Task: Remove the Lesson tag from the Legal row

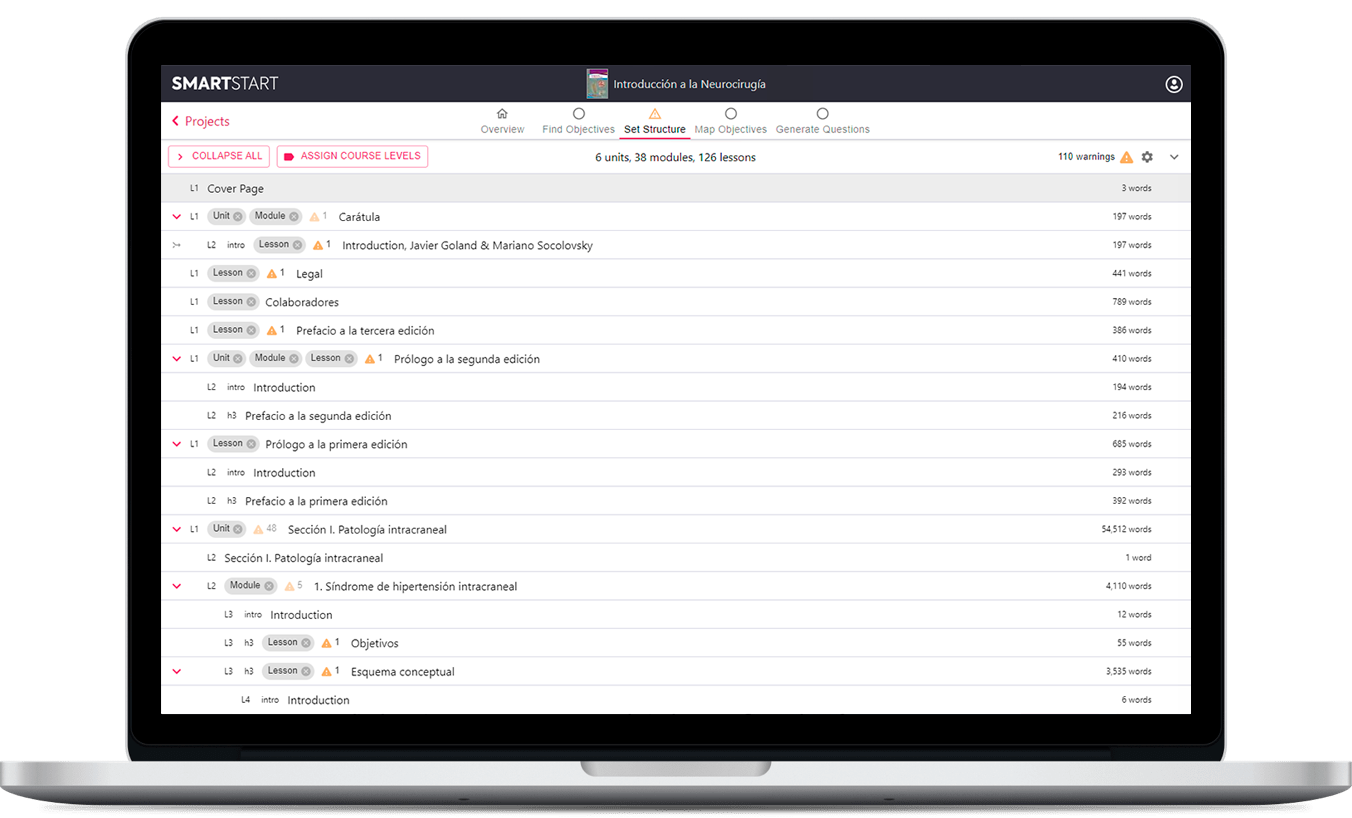Action: click(252, 273)
